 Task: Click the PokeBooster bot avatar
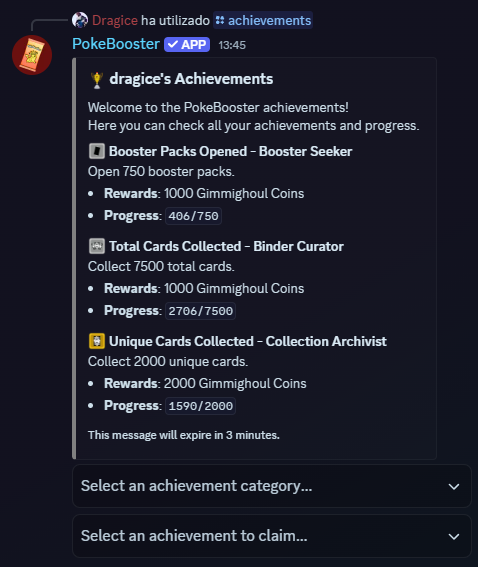click(x=32, y=55)
